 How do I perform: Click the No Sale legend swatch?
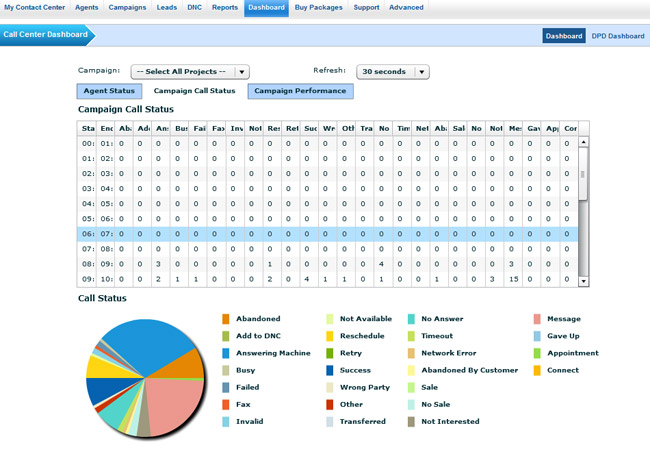tap(411, 404)
